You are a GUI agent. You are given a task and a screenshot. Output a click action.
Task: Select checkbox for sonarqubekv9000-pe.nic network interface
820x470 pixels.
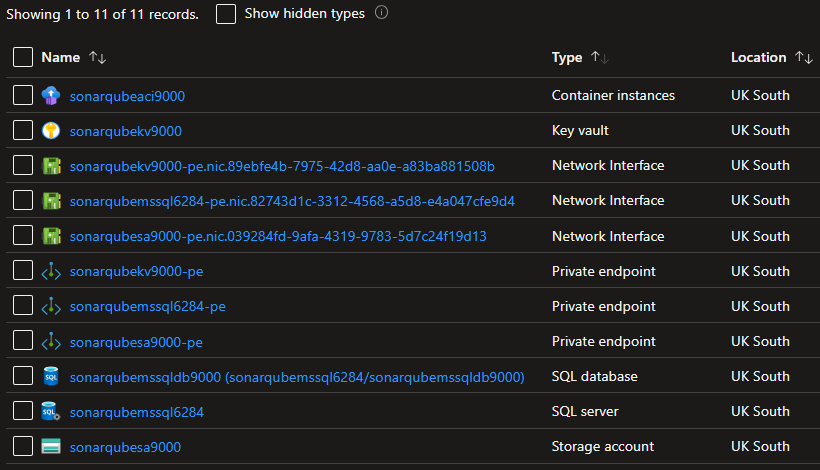tap(23, 165)
